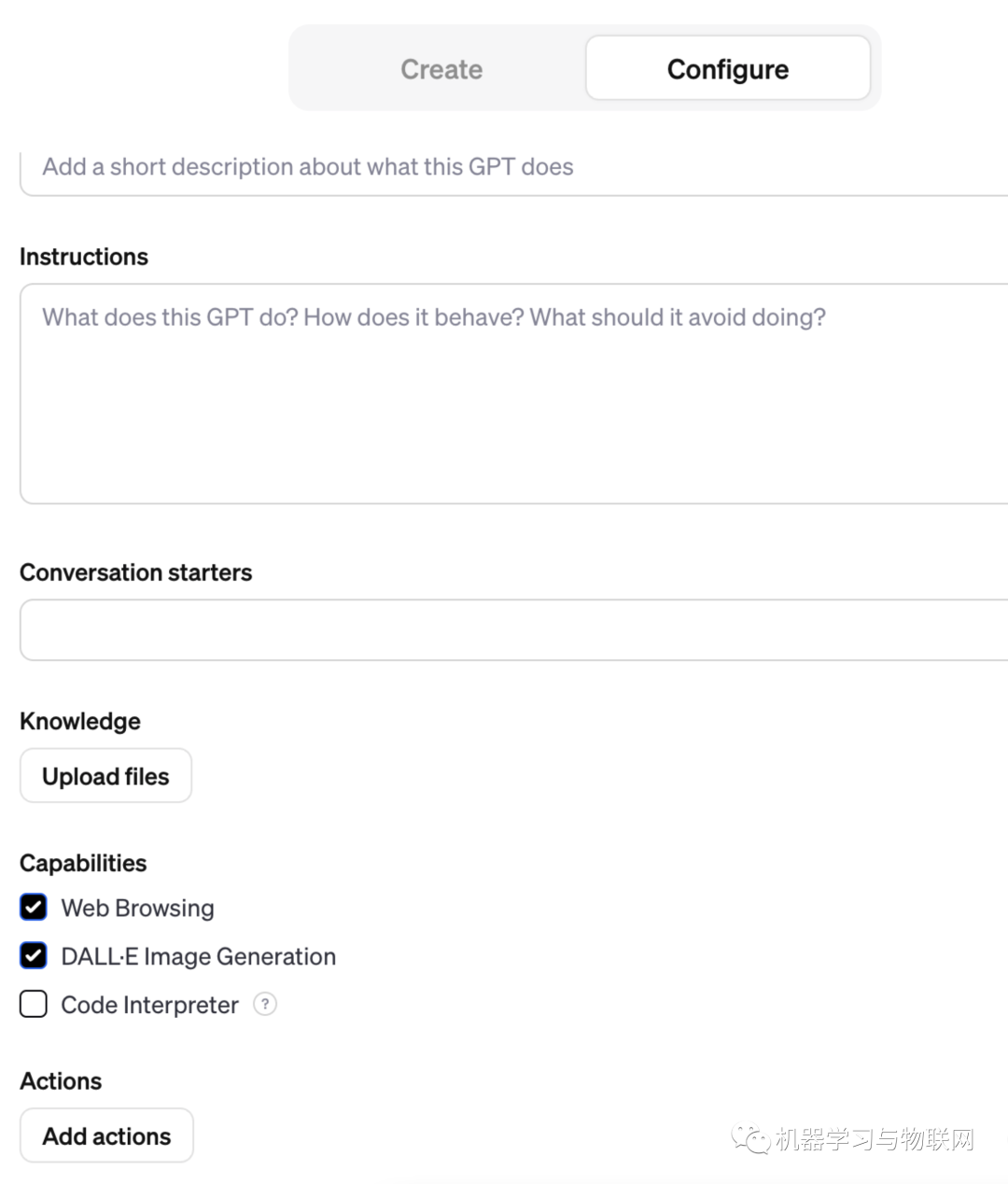Click the Web Browsing label text
Viewport: 1008px width, 1184px height.
click(x=137, y=909)
